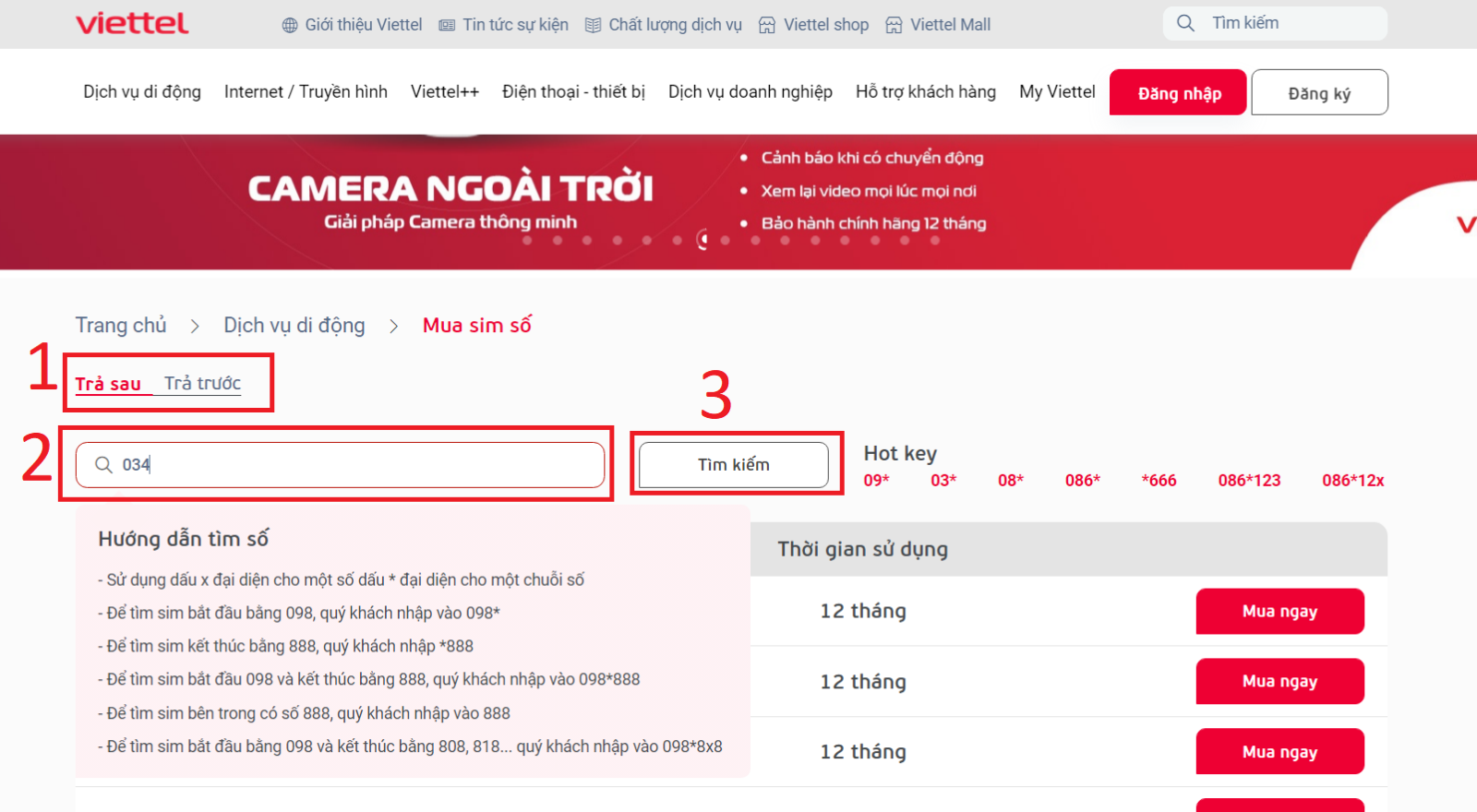
Task: Open Dịch vụ di động menu
Action: point(142,91)
